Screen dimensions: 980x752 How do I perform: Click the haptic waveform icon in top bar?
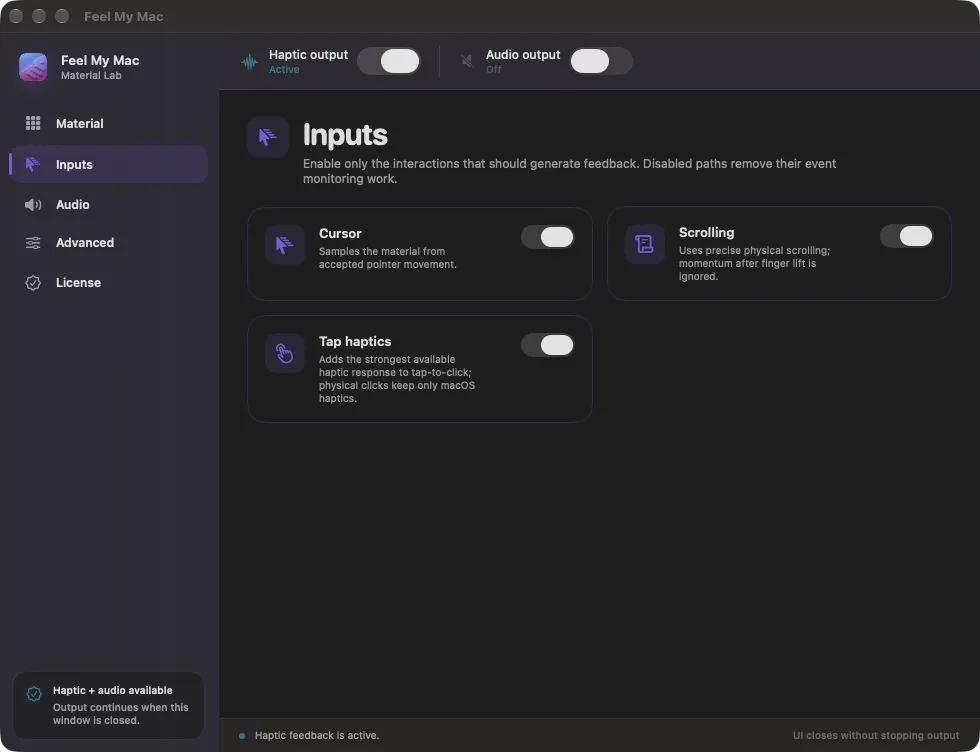click(x=249, y=61)
